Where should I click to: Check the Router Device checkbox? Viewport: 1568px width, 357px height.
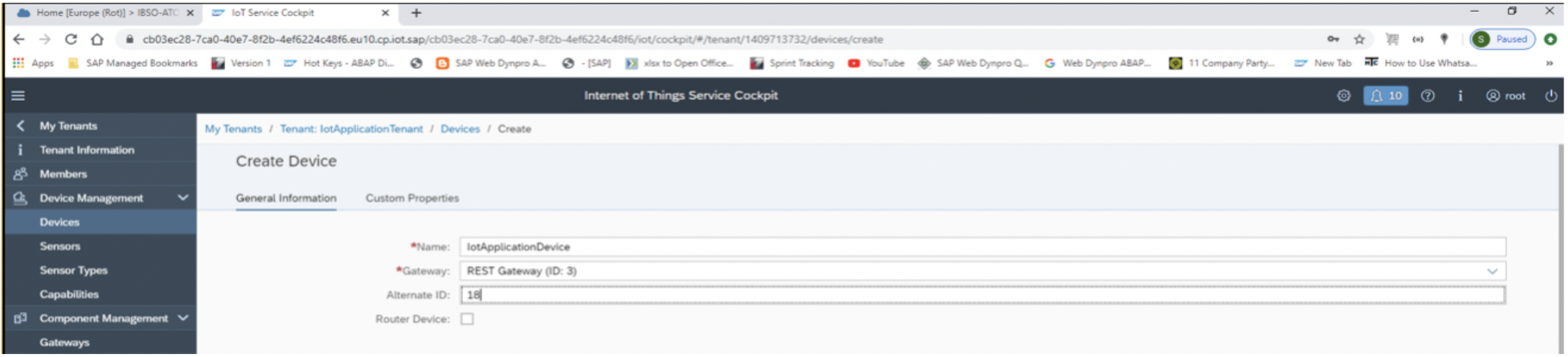pos(467,319)
